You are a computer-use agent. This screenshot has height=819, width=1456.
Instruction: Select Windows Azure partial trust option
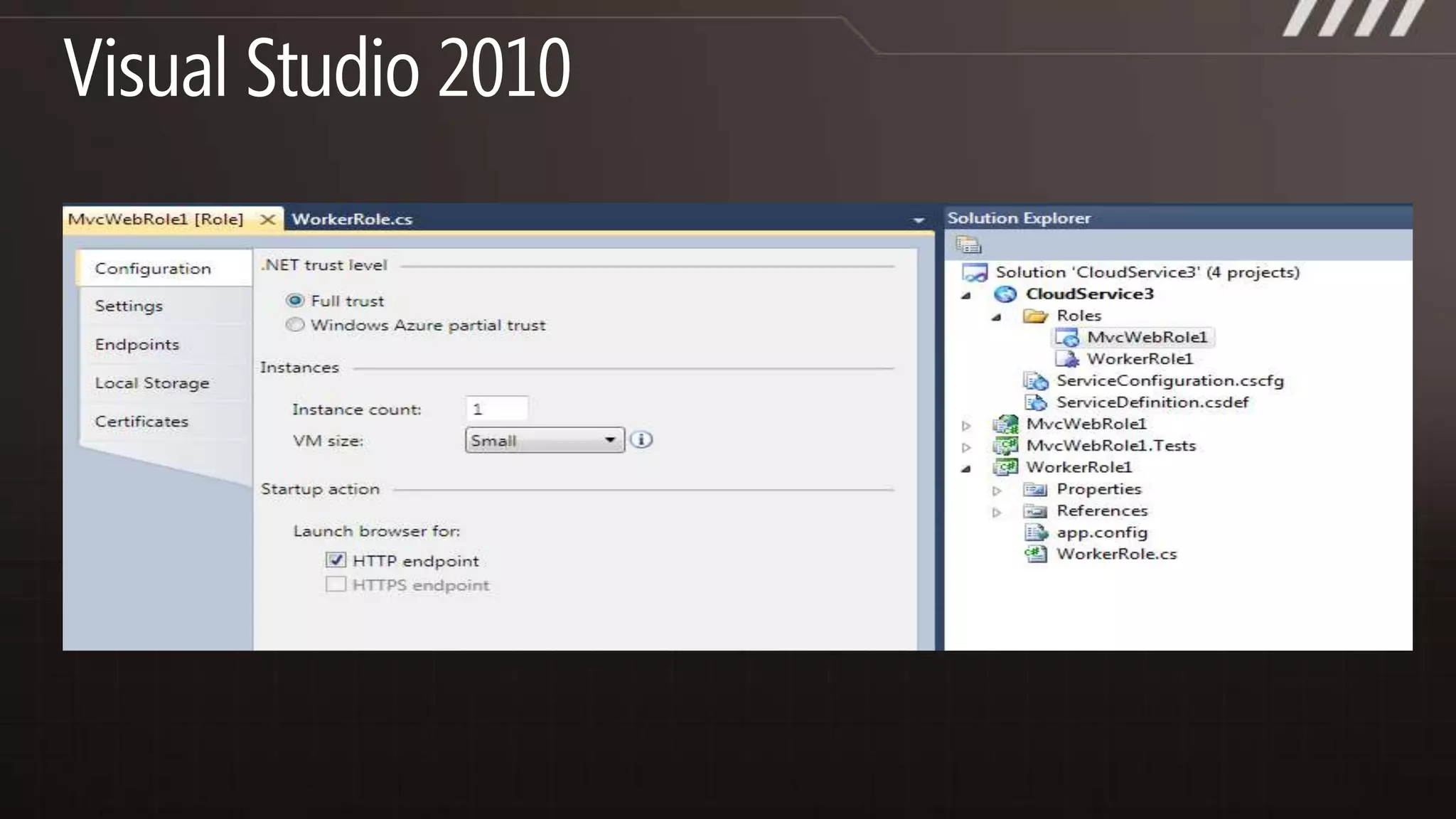tap(295, 325)
